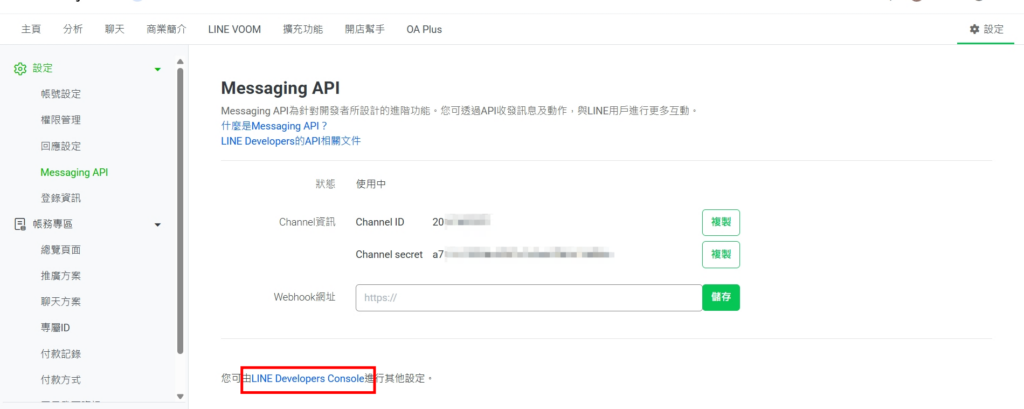The height and width of the screenshot is (409, 1024).
Task: Go to the LINE VOOM tab
Action: 234,29
